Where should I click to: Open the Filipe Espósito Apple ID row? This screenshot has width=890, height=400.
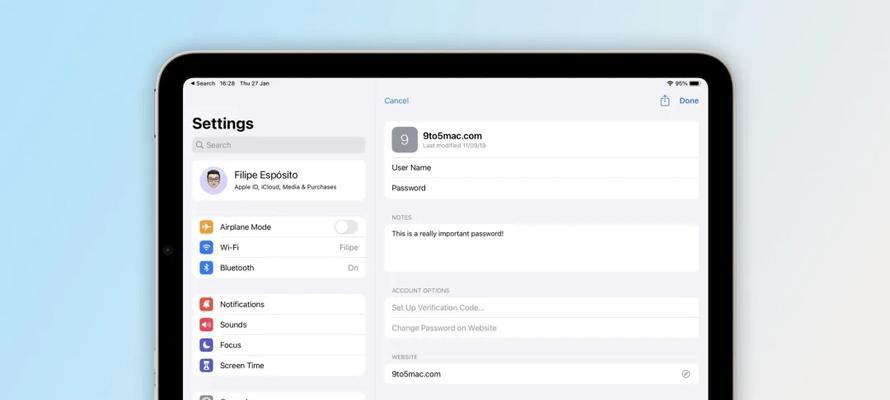[279, 180]
